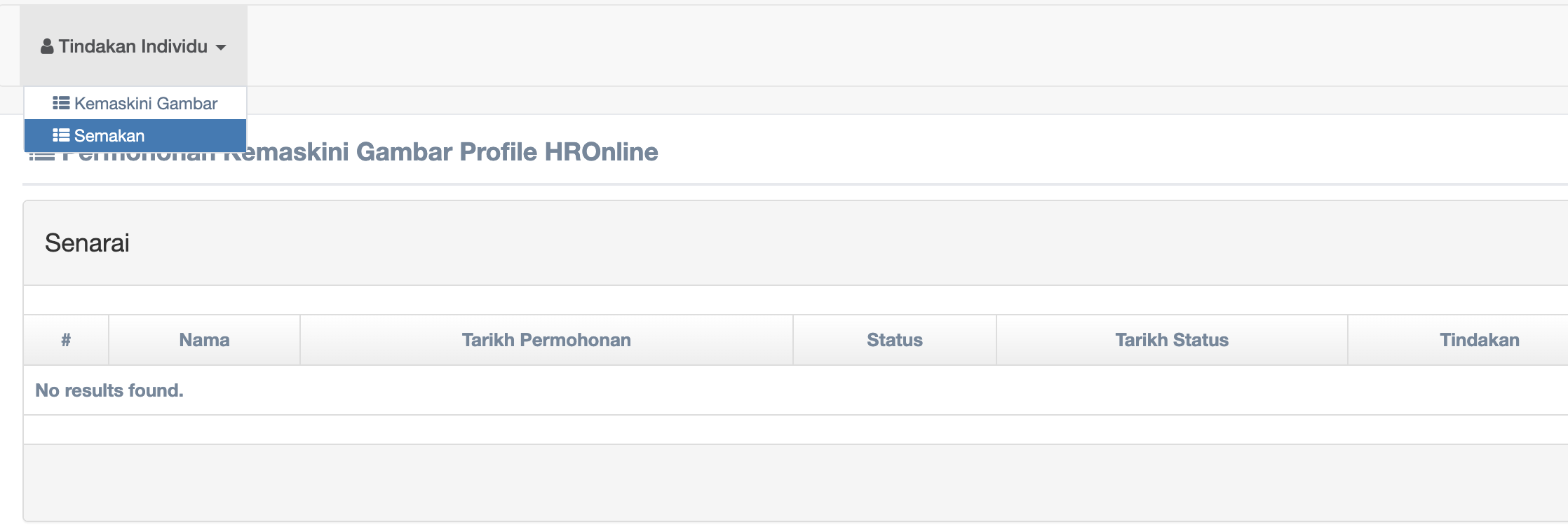The width and height of the screenshot is (1568, 527).
Task: Click the No results found row
Action: (x=109, y=390)
